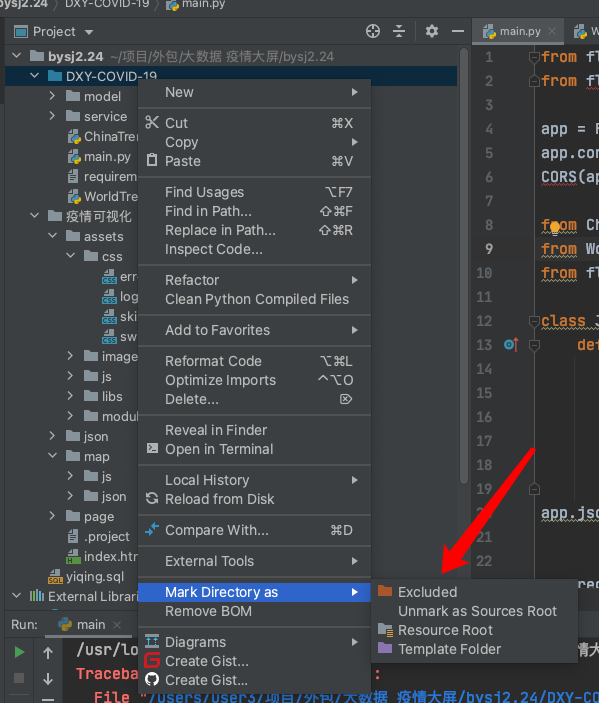
Task: Expand the service folder
Action: pyautogui.click(x=52, y=116)
